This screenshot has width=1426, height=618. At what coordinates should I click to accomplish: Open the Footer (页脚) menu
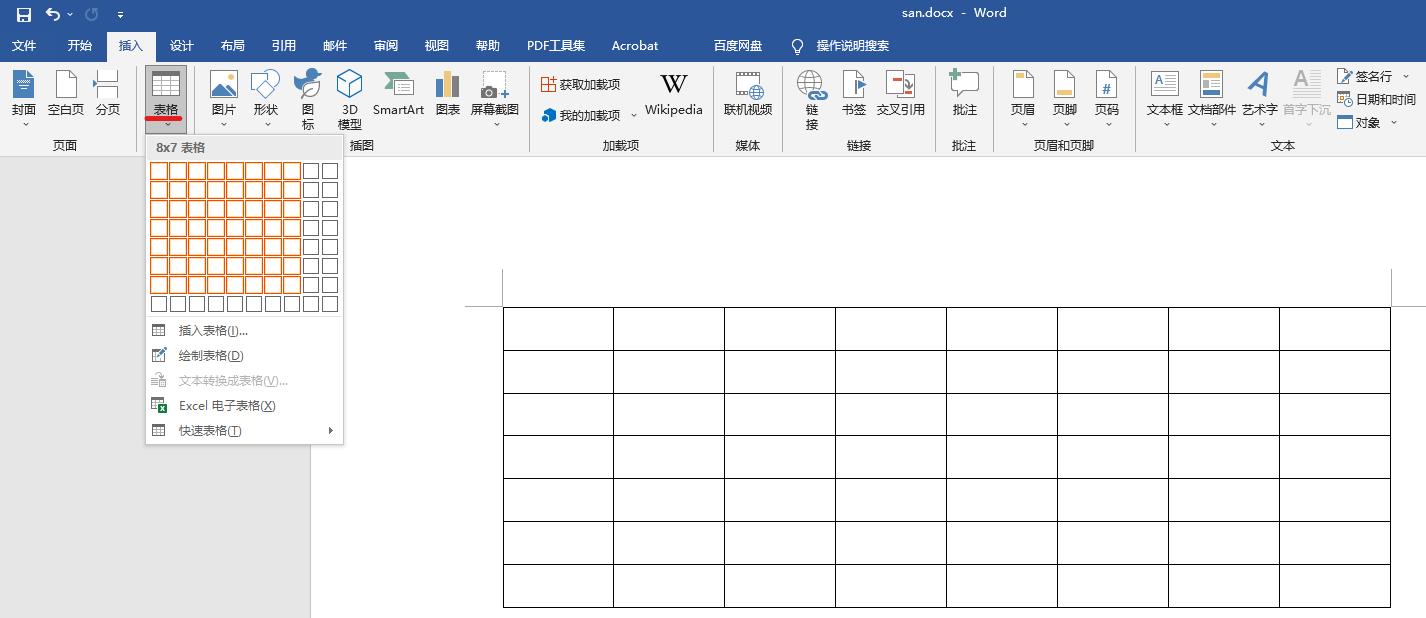point(1065,98)
